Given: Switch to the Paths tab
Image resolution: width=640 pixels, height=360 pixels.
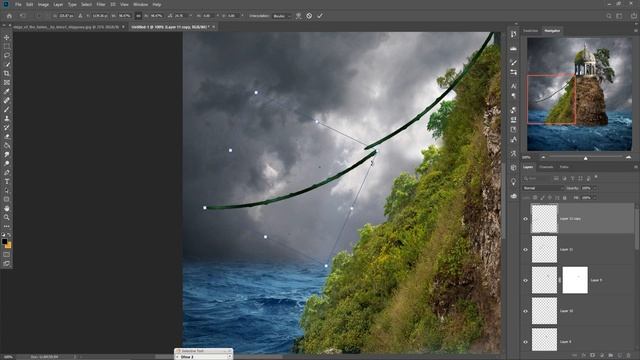Looking at the screenshot, I should point(564,167).
